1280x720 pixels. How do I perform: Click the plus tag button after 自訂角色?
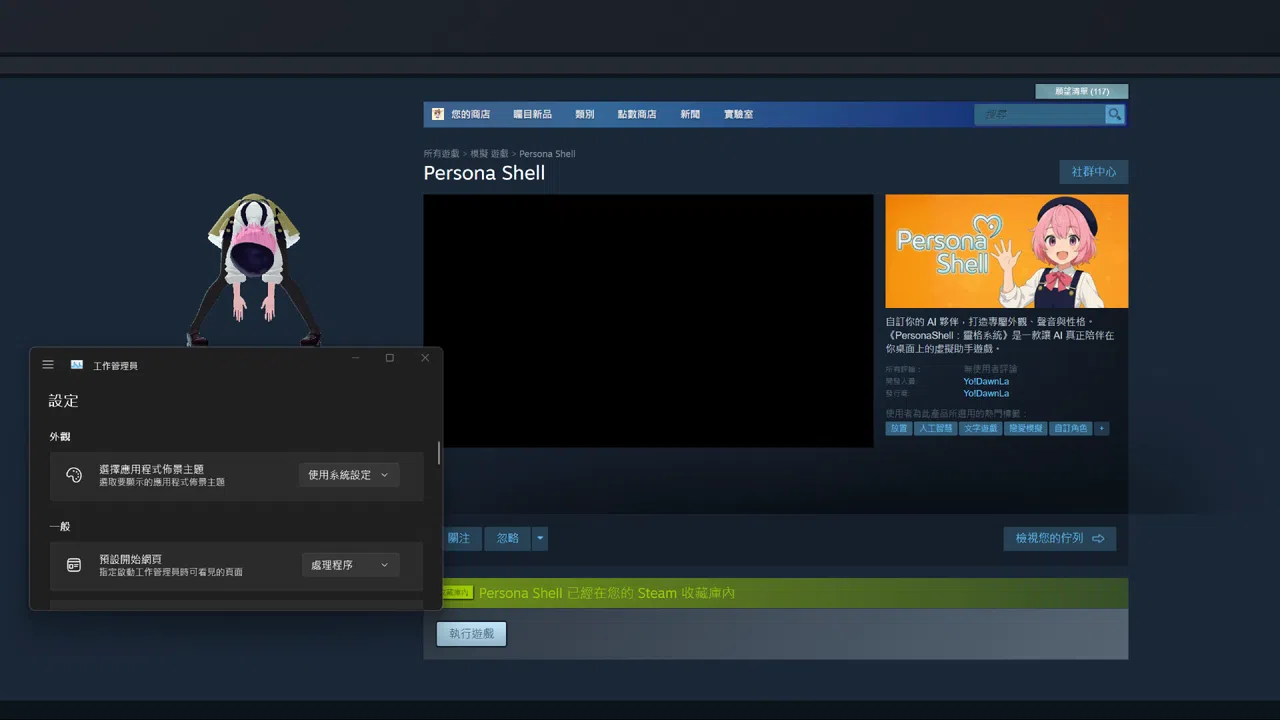pos(1102,428)
